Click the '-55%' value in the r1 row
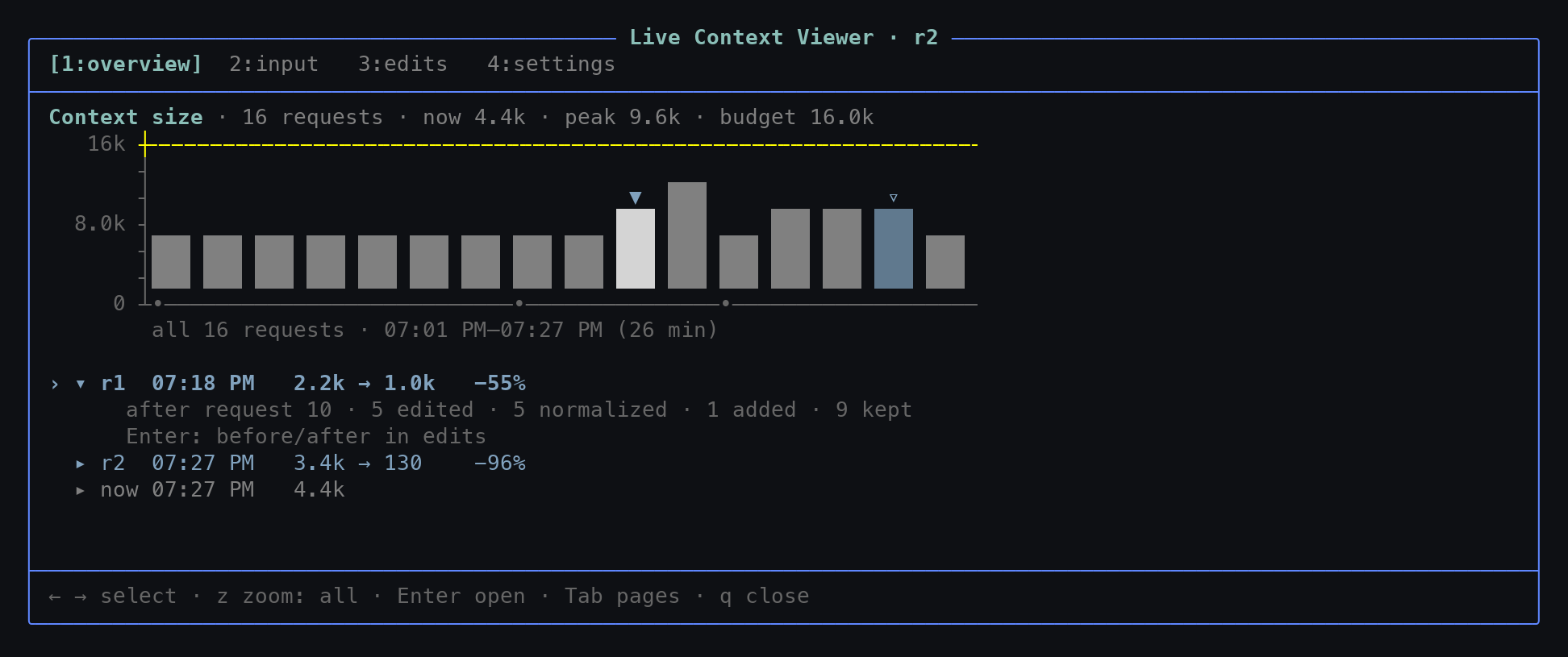This screenshot has width=1568, height=657. 500,383
